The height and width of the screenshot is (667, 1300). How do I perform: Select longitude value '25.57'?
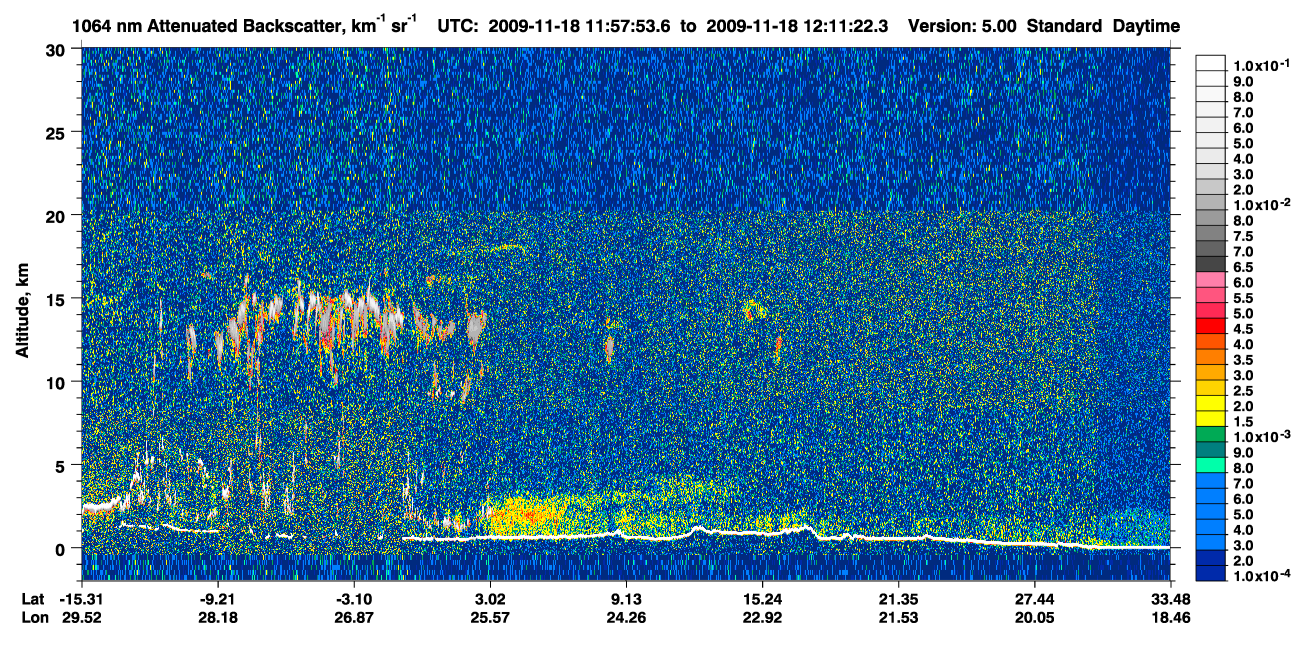(490, 617)
